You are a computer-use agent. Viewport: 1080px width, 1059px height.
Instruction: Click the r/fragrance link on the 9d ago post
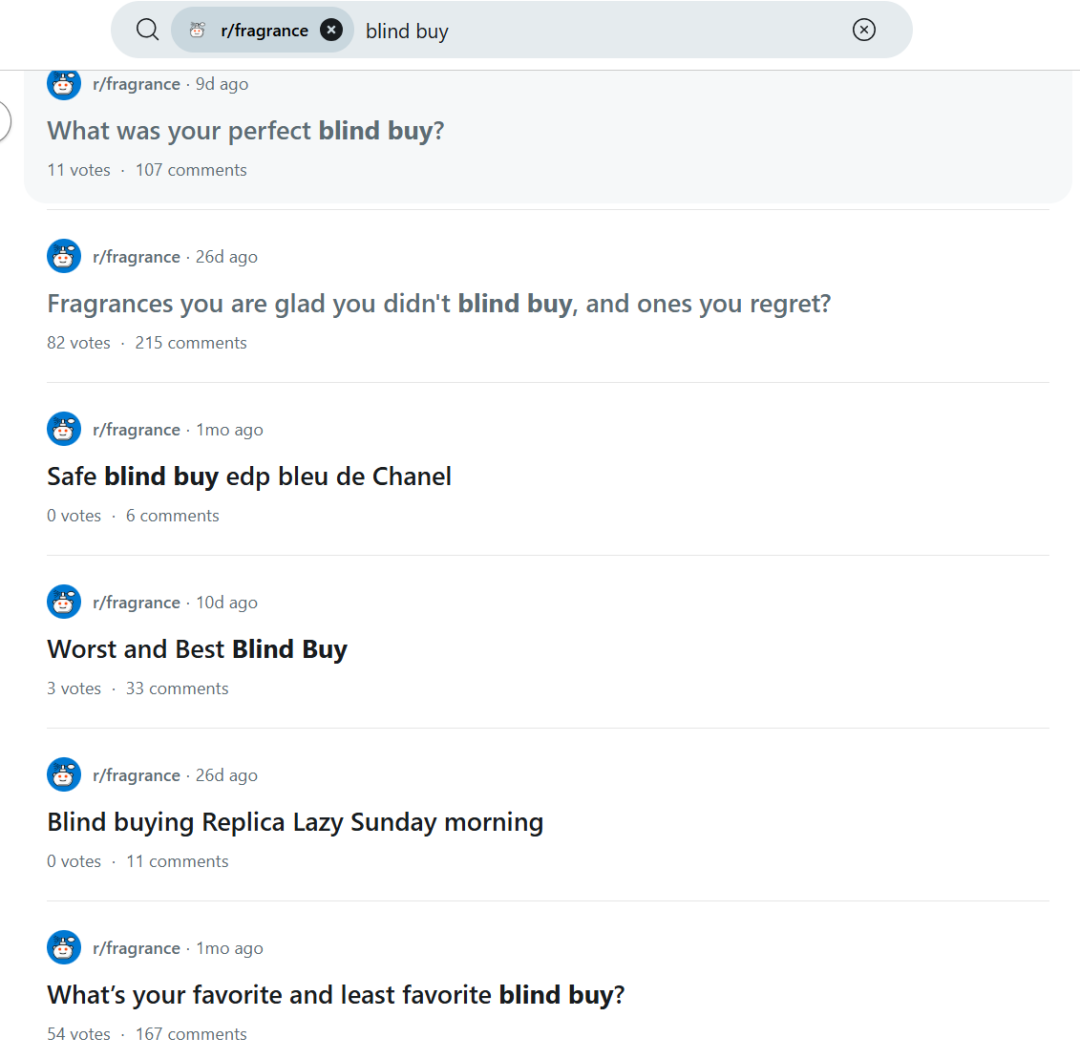[136, 84]
